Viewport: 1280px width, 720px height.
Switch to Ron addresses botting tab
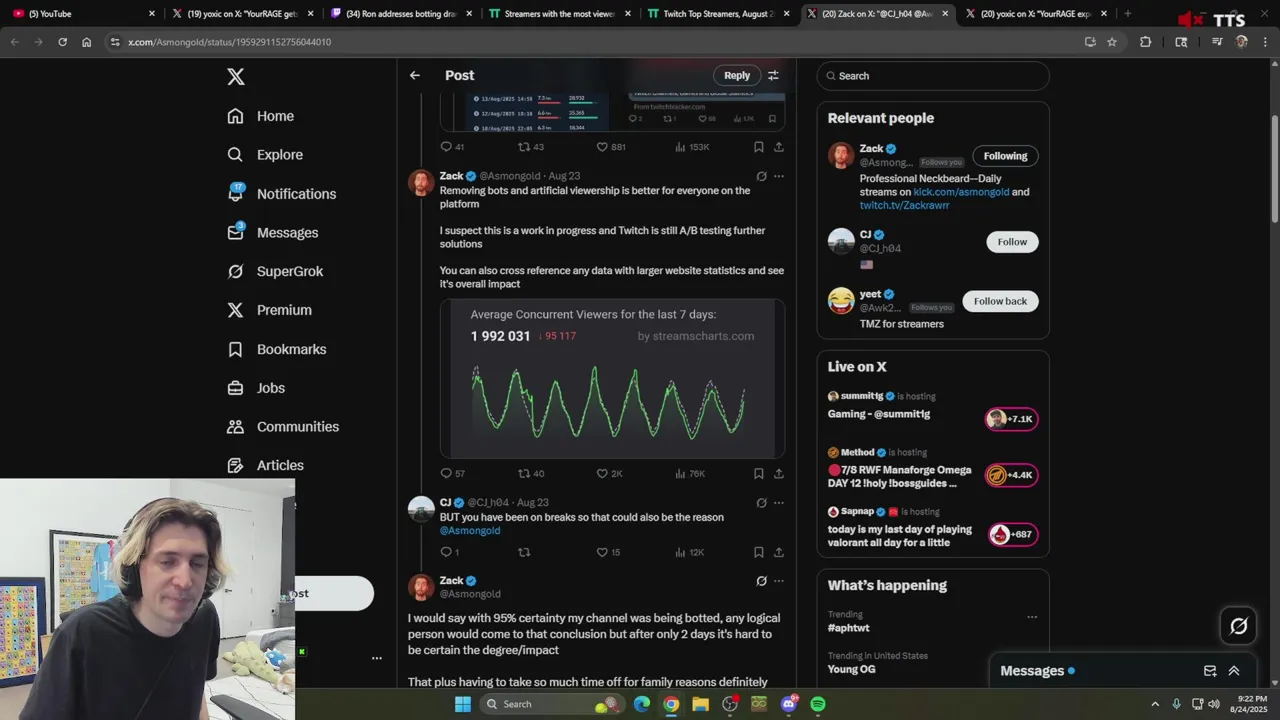(x=403, y=14)
